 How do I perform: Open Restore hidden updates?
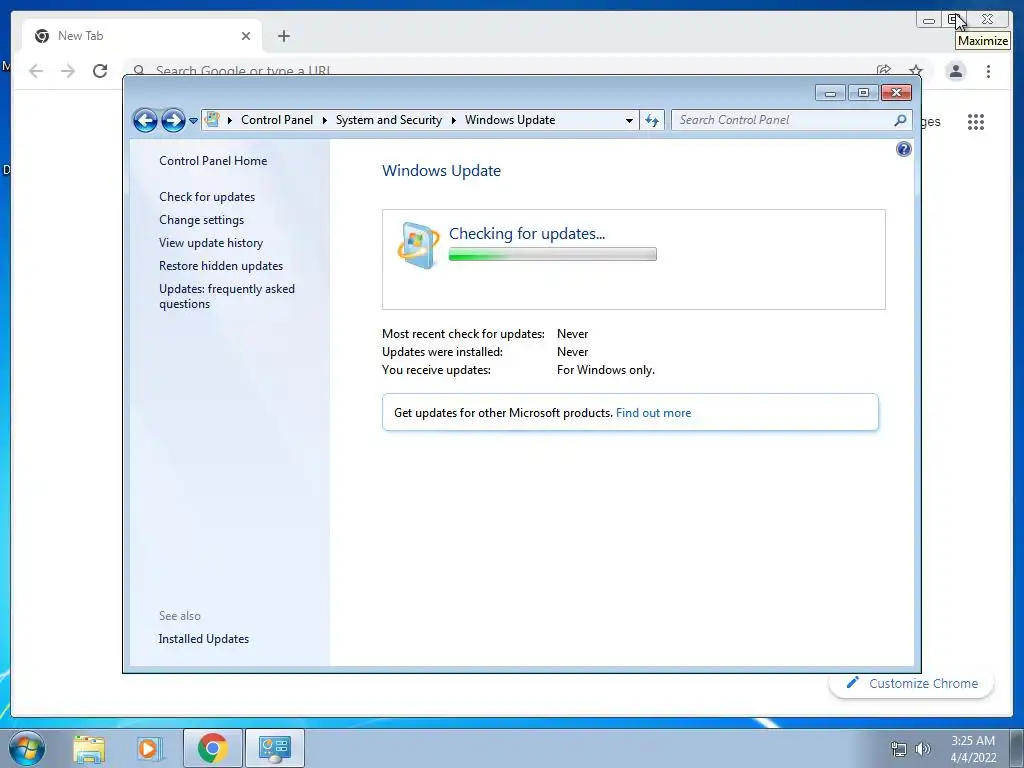tap(221, 266)
